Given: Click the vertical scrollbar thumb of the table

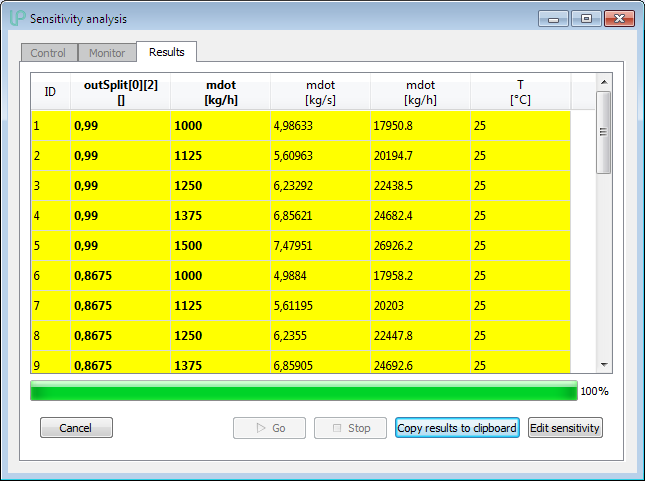Looking at the screenshot, I should coord(603,132).
